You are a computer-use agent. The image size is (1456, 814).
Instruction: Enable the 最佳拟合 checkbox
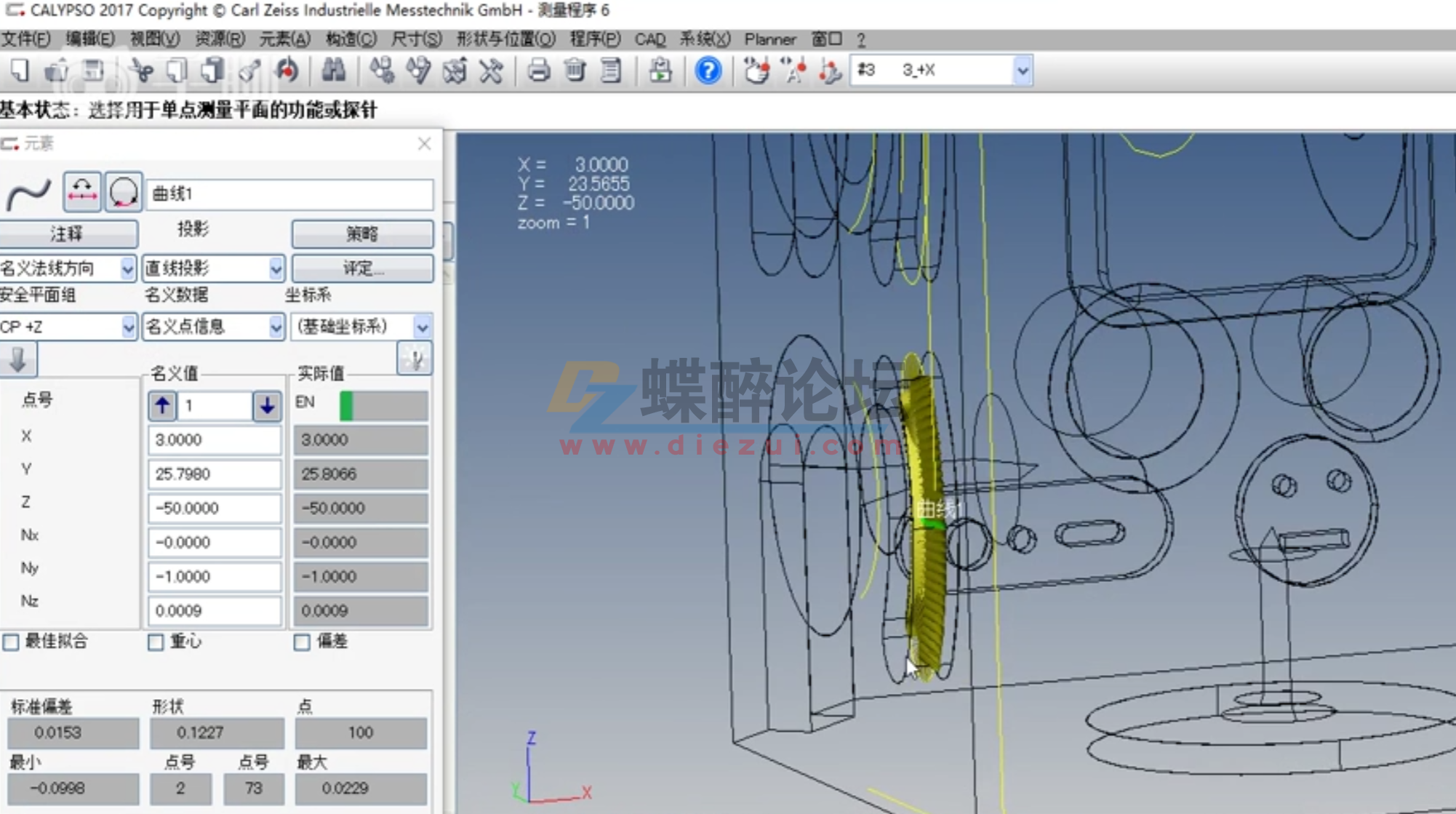click(12, 642)
